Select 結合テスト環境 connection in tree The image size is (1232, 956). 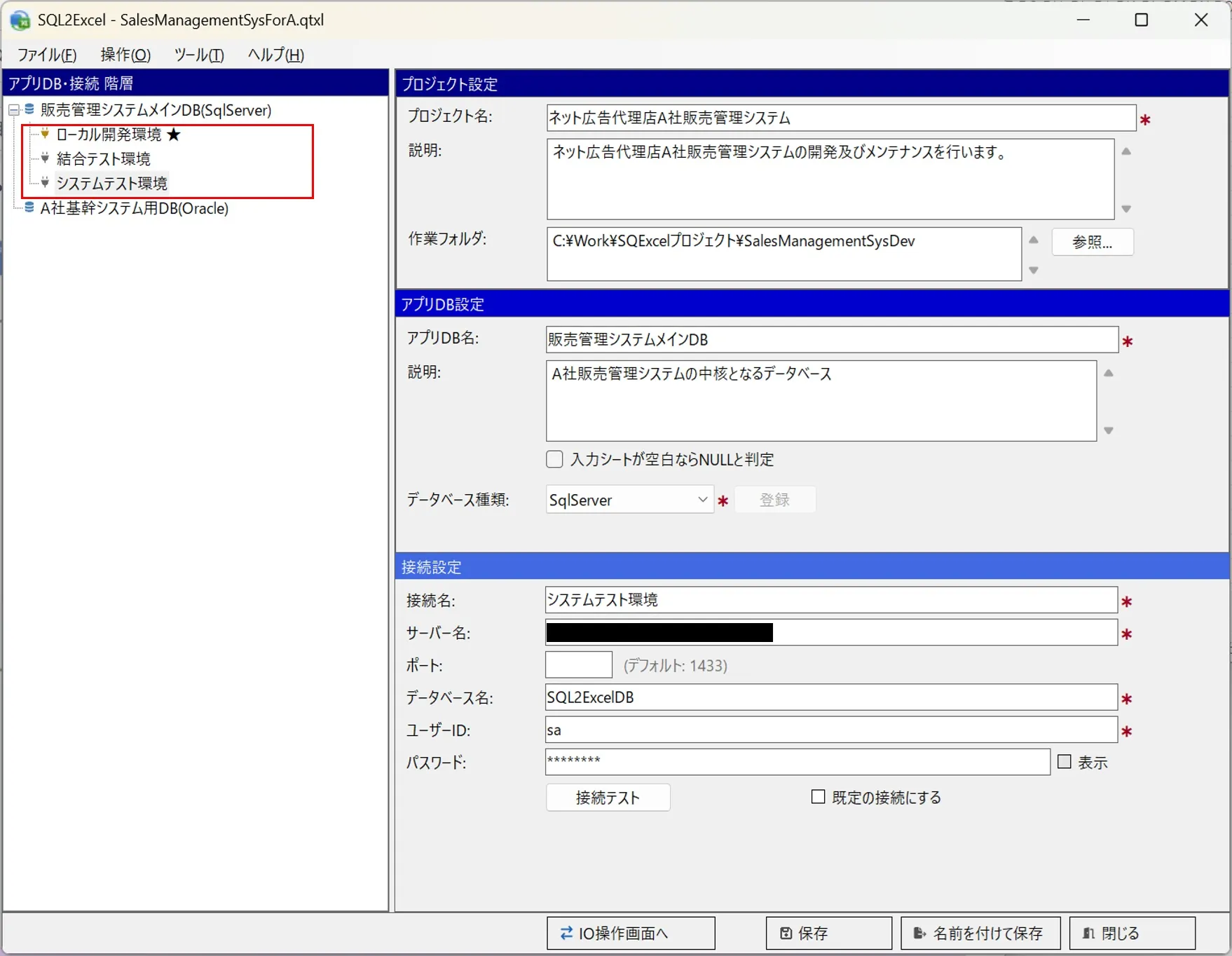click(104, 158)
